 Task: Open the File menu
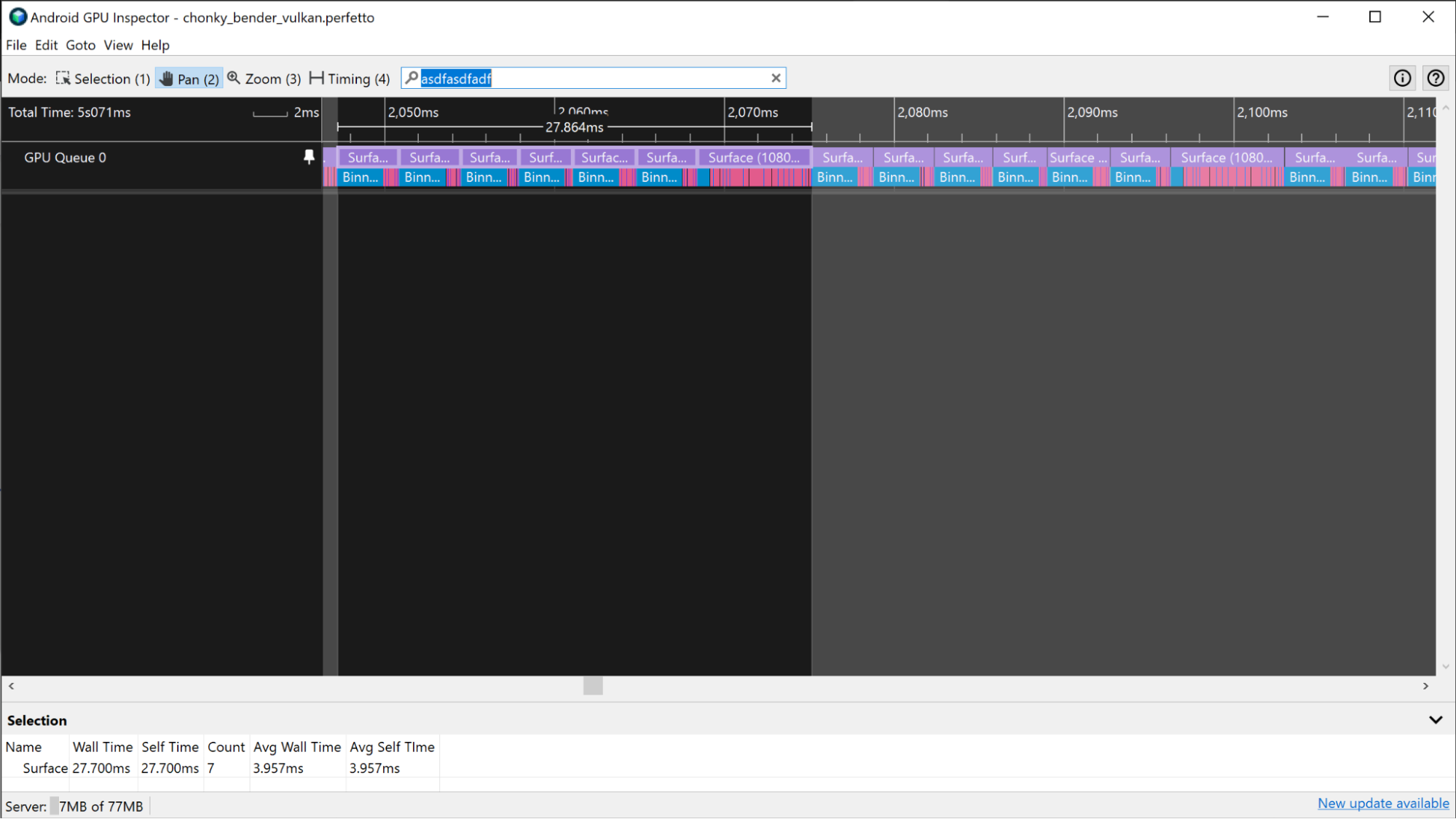point(15,44)
